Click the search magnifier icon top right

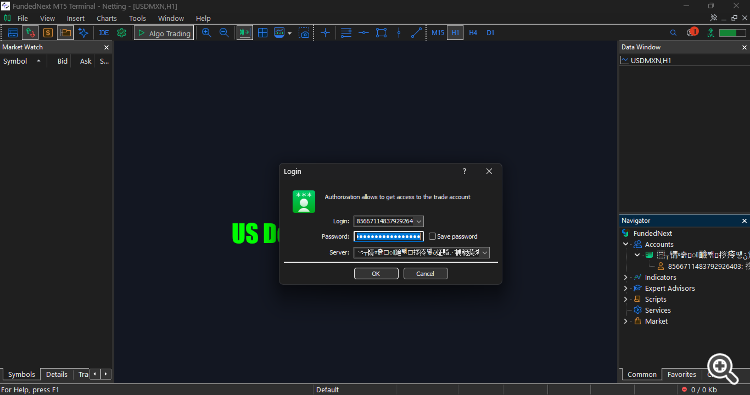673,33
